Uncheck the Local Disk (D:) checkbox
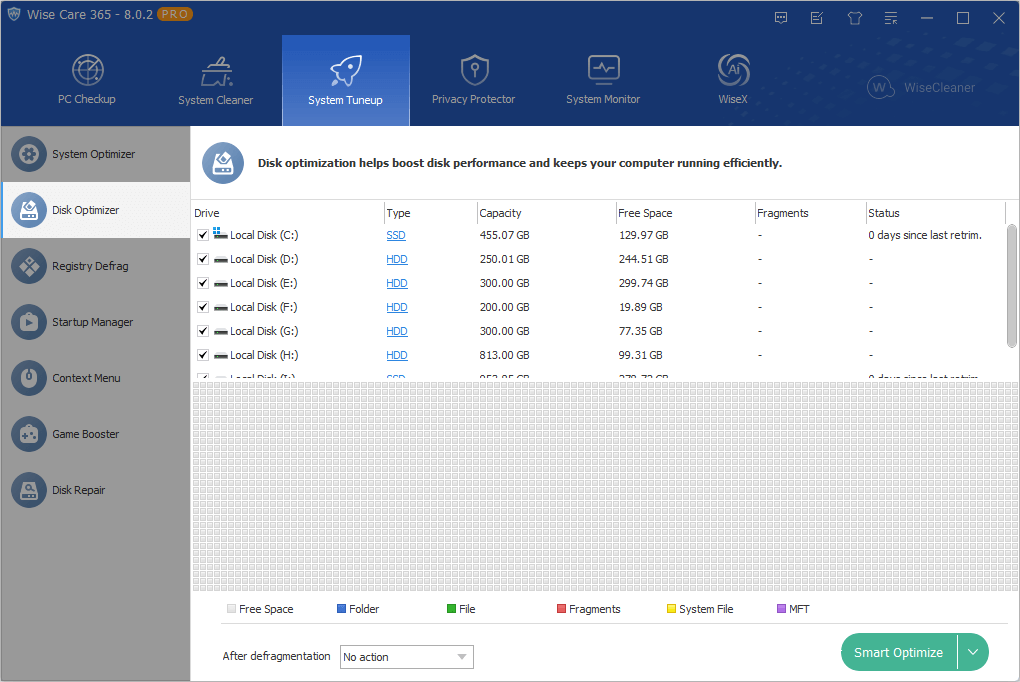The height and width of the screenshot is (682, 1020). pos(203,259)
